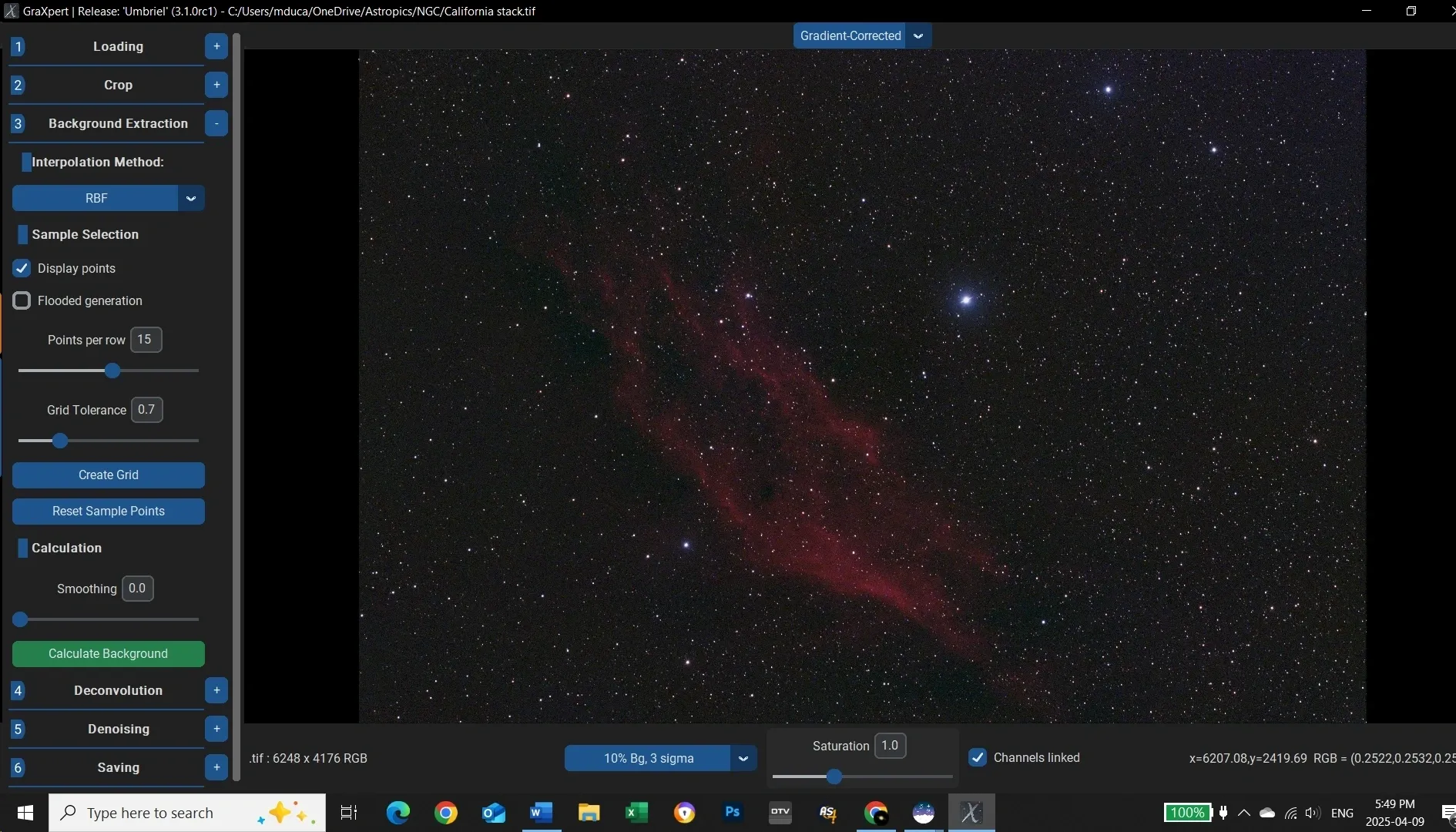The height and width of the screenshot is (832, 1456).
Task: Click the 100% battery indicator
Action: coord(1187,813)
